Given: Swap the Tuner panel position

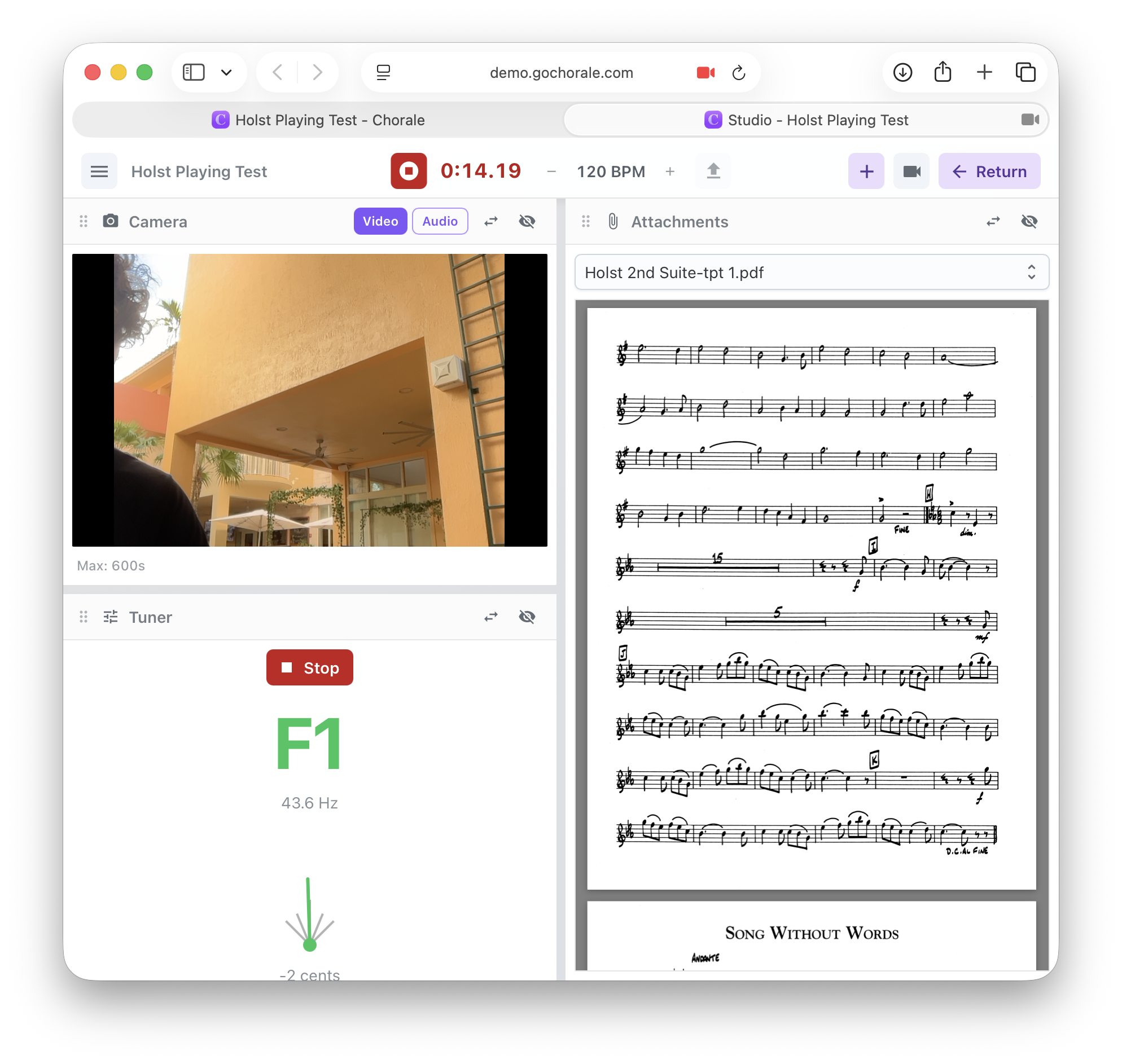Looking at the screenshot, I should click(491, 617).
